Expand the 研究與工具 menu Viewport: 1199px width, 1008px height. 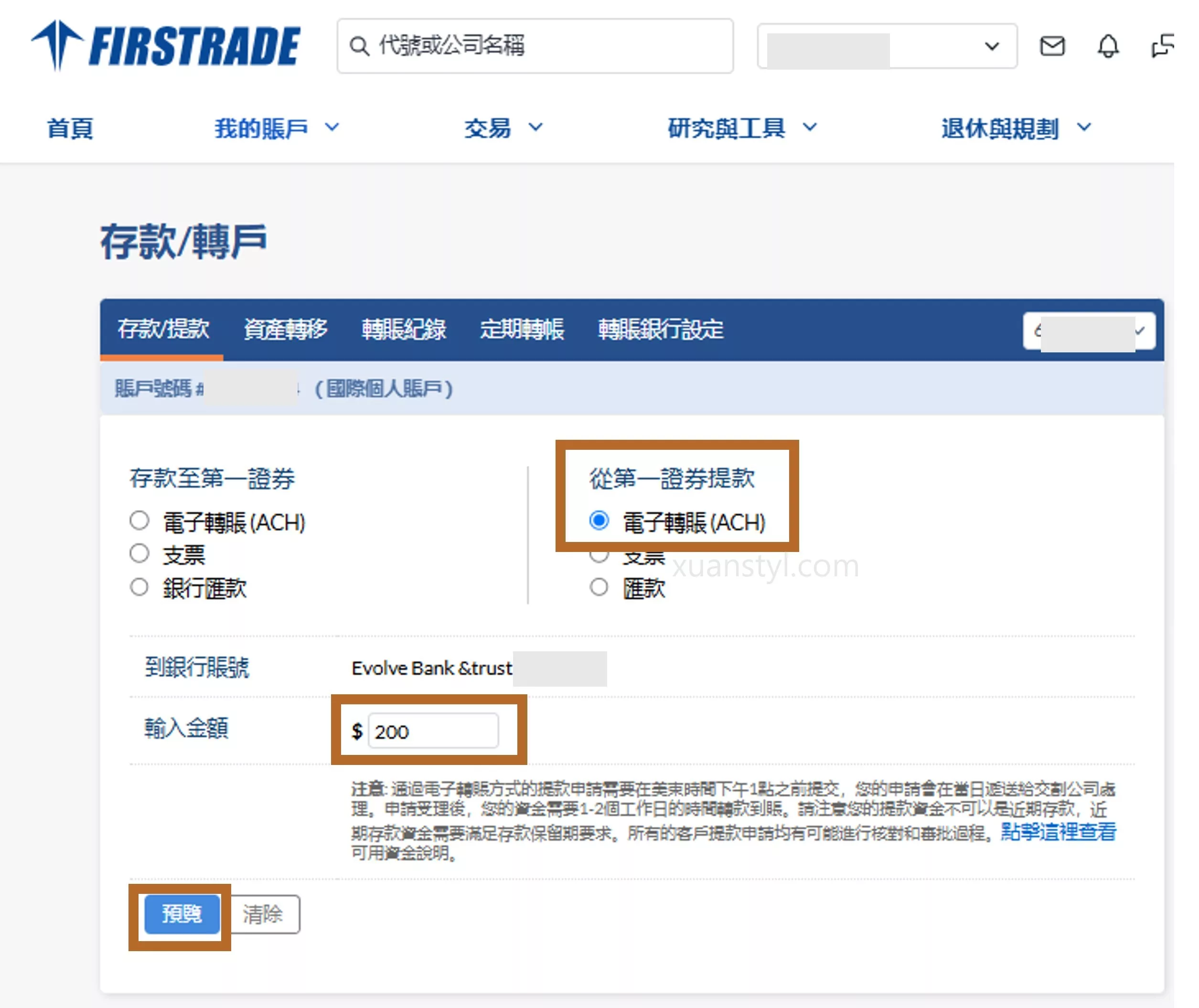click(x=742, y=128)
